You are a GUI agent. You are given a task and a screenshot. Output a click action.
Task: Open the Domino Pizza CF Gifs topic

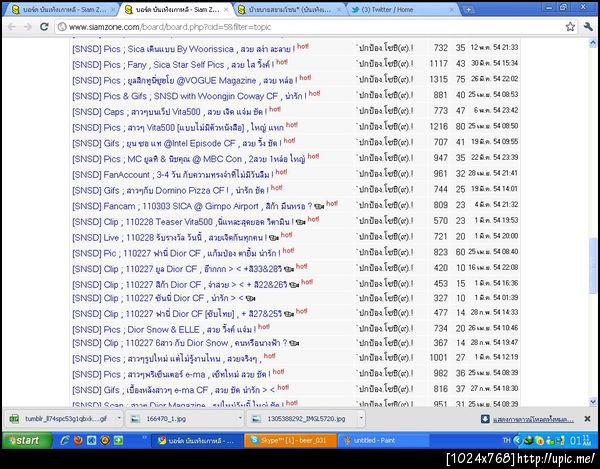pos(170,190)
